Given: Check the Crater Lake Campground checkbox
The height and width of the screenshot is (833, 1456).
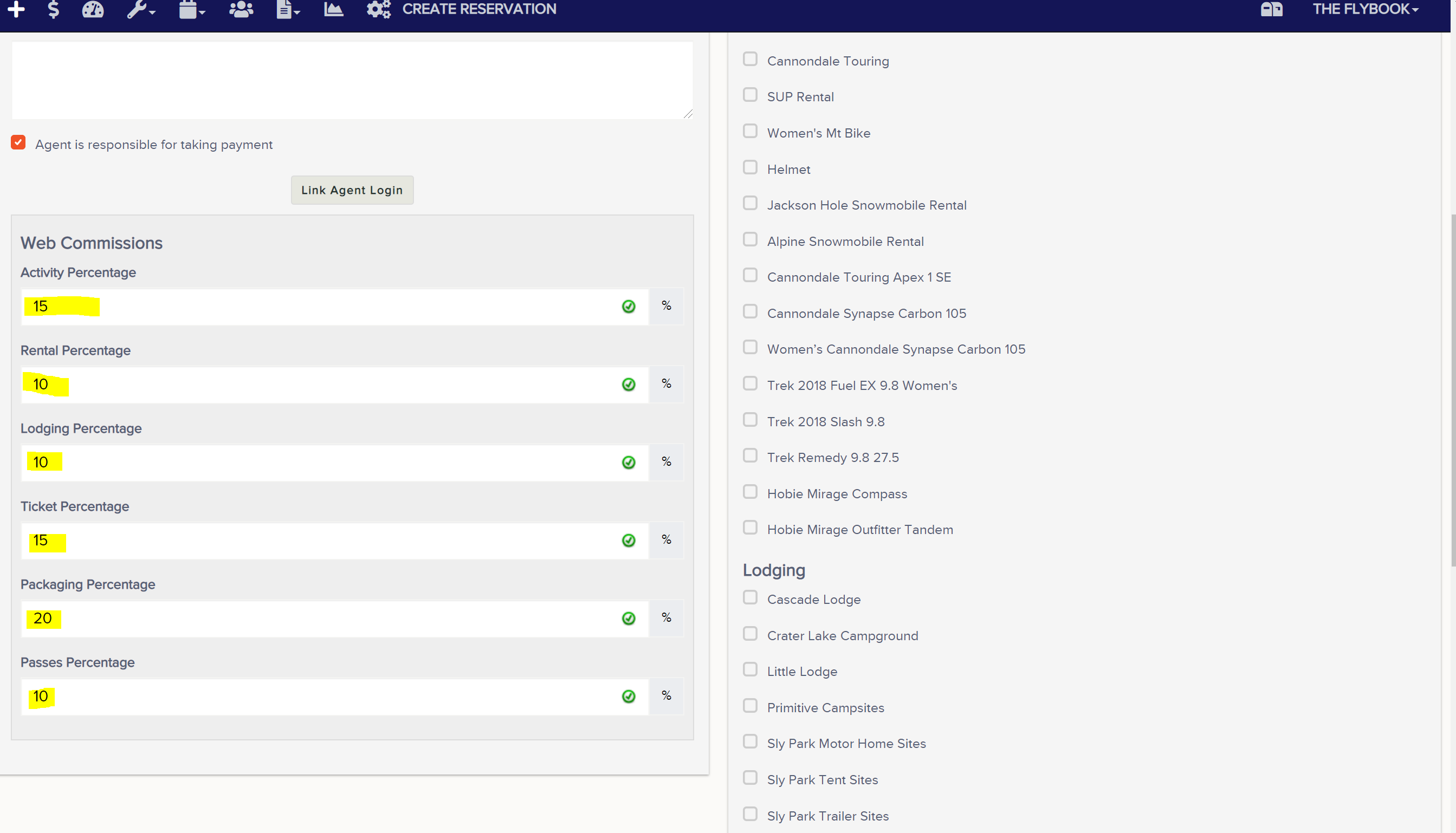Looking at the screenshot, I should (750, 634).
